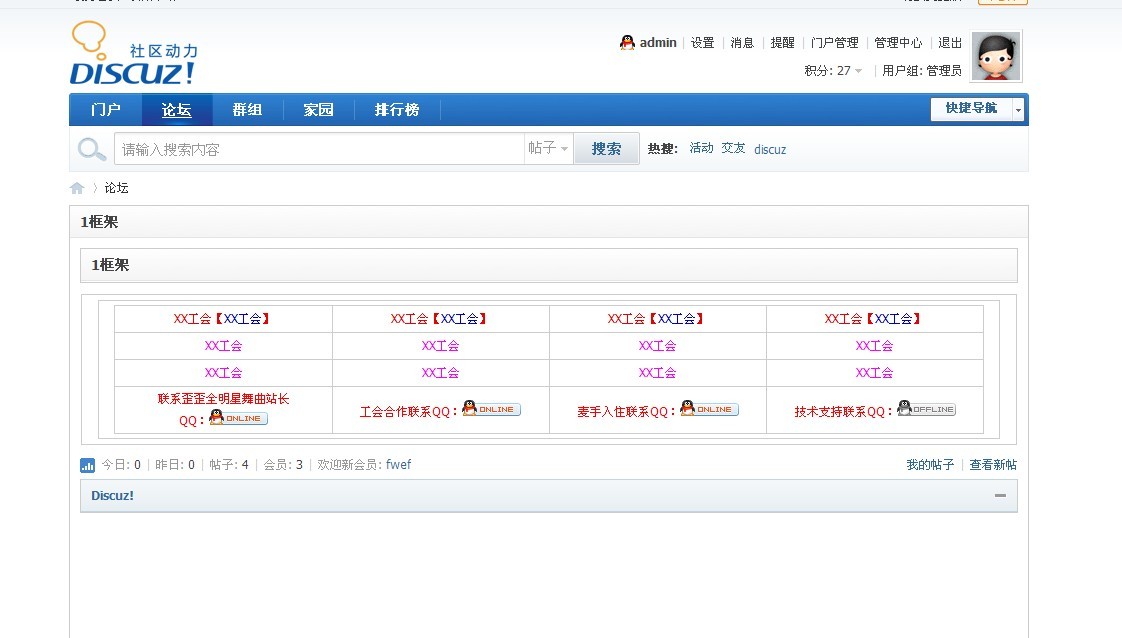The width and height of the screenshot is (1122, 638).
Task: Open the inner 1框架 forum heading
Action: tap(110, 265)
